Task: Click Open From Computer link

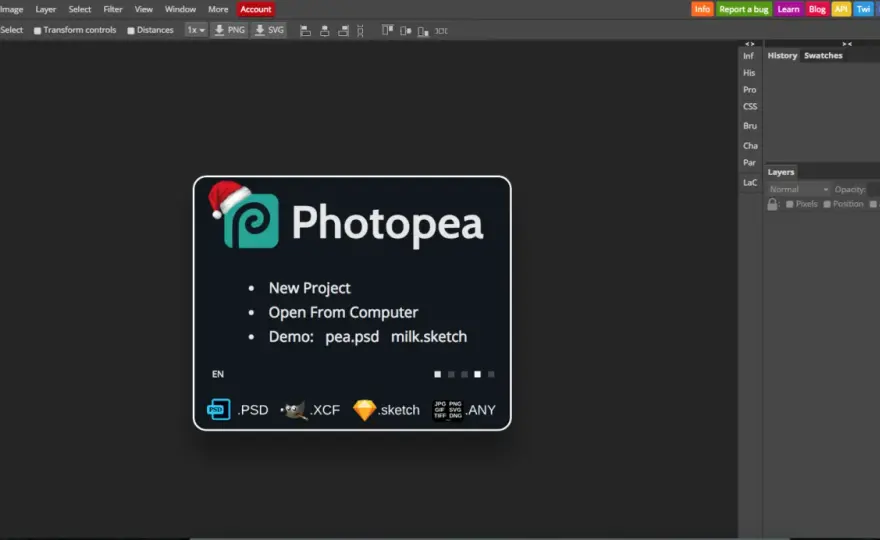Action: pyautogui.click(x=343, y=312)
